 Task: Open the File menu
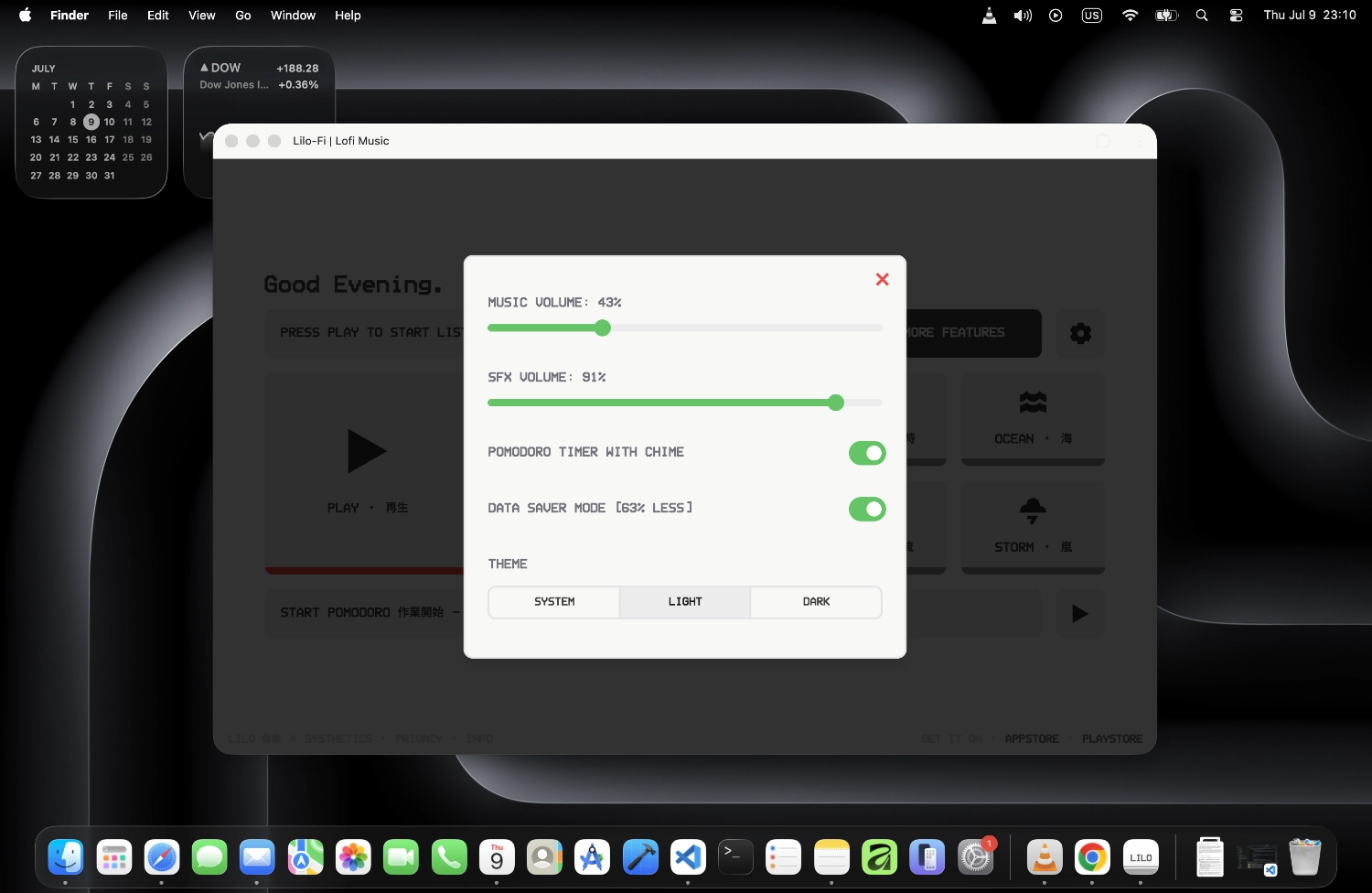click(x=118, y=15)
